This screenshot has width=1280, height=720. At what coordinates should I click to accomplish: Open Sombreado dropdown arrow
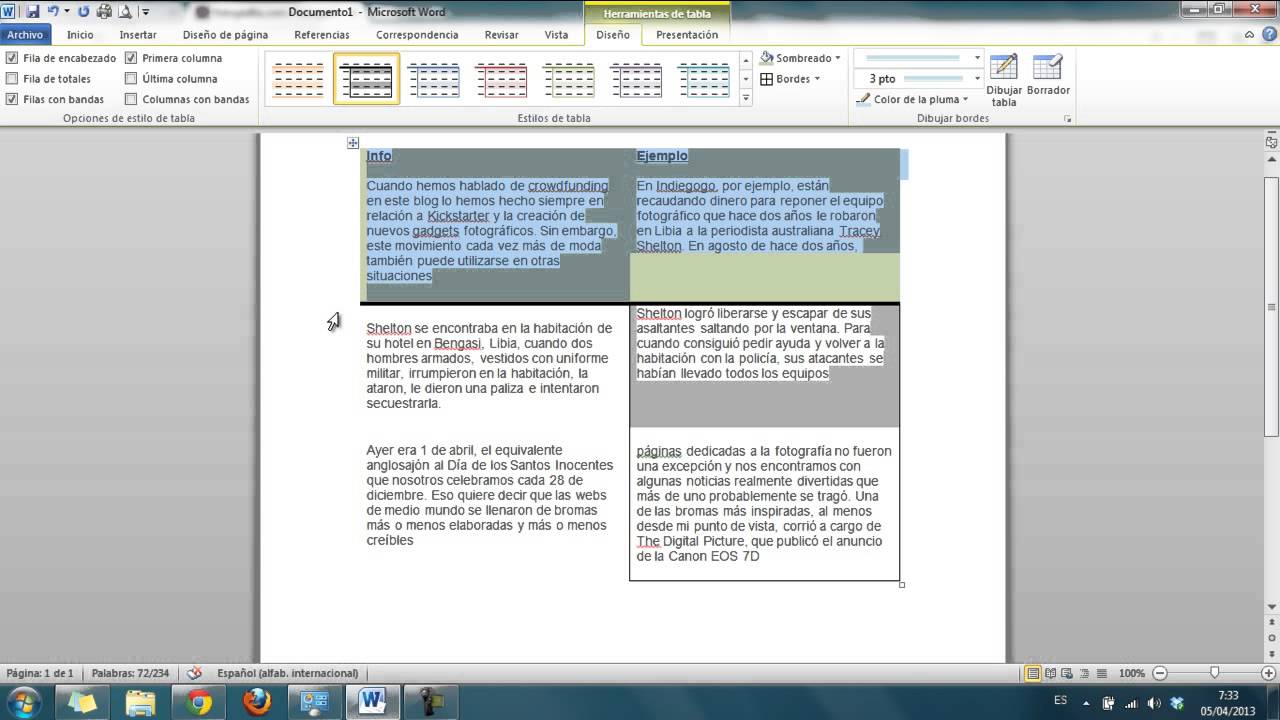[838, 58]
